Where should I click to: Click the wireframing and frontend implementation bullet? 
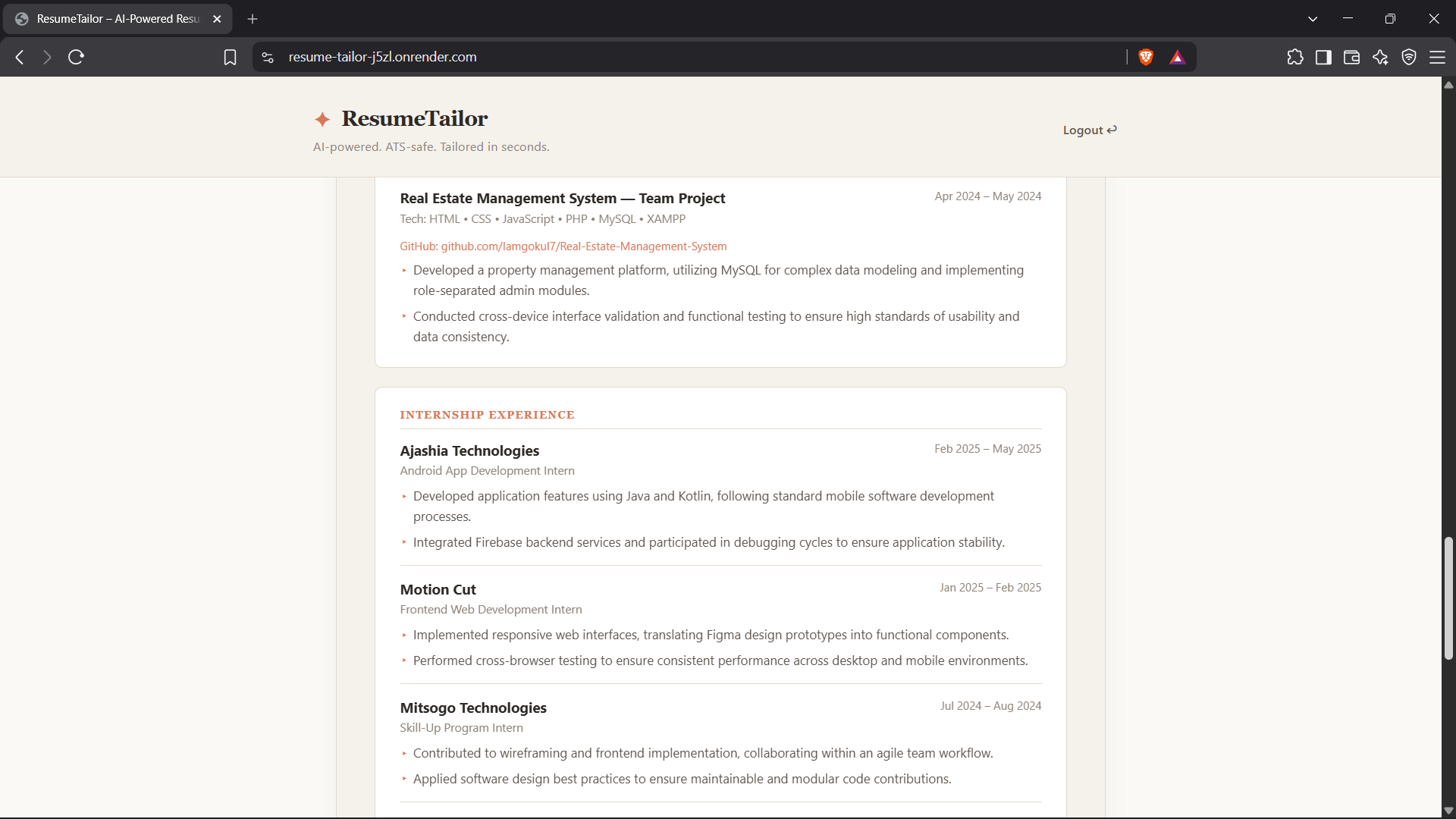[703, 754]
